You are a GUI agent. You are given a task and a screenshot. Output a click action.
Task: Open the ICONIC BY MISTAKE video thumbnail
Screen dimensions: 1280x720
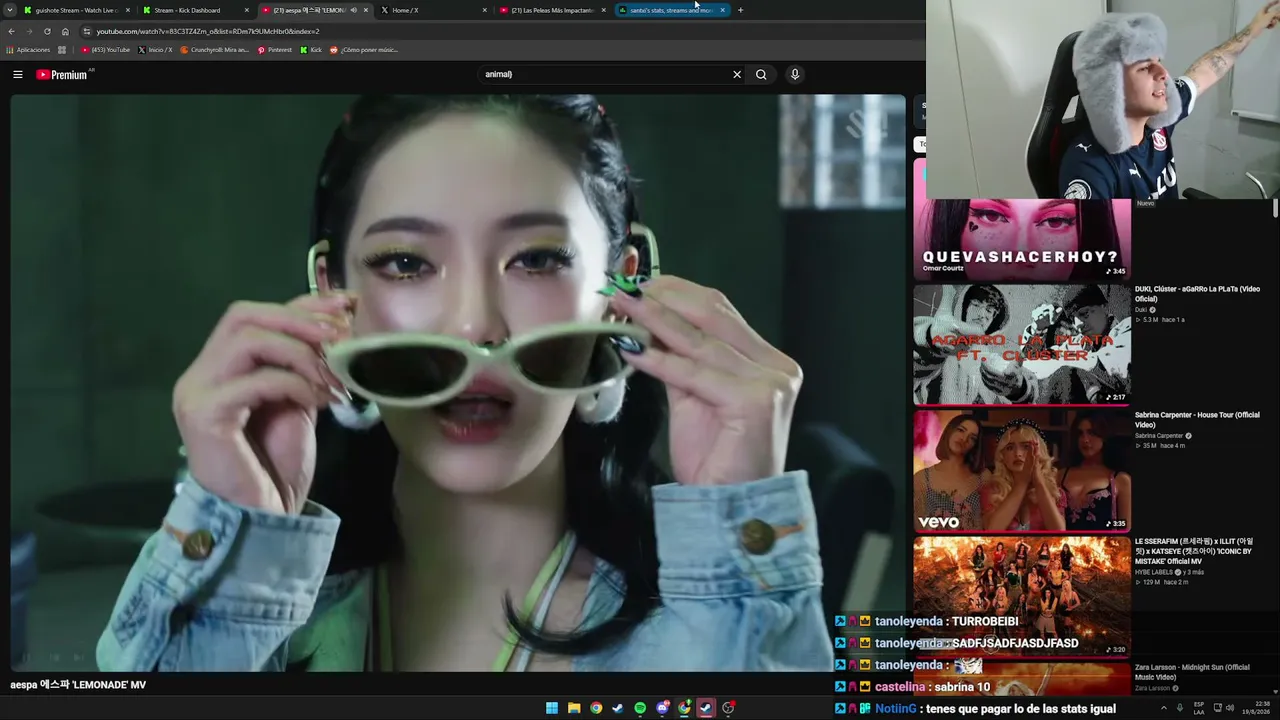(x=1021, y=596)
